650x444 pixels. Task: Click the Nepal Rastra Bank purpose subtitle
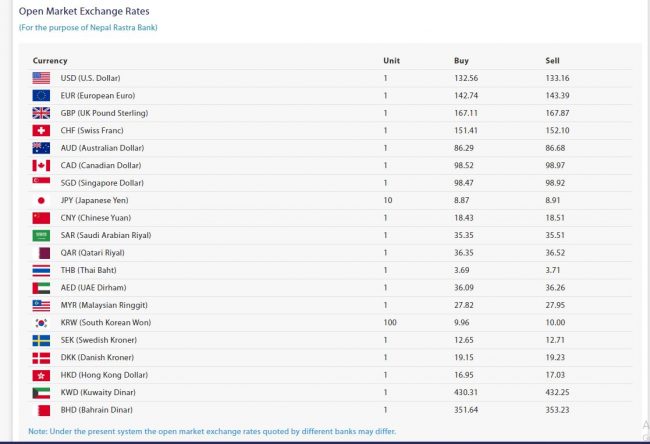pos(88,27)
